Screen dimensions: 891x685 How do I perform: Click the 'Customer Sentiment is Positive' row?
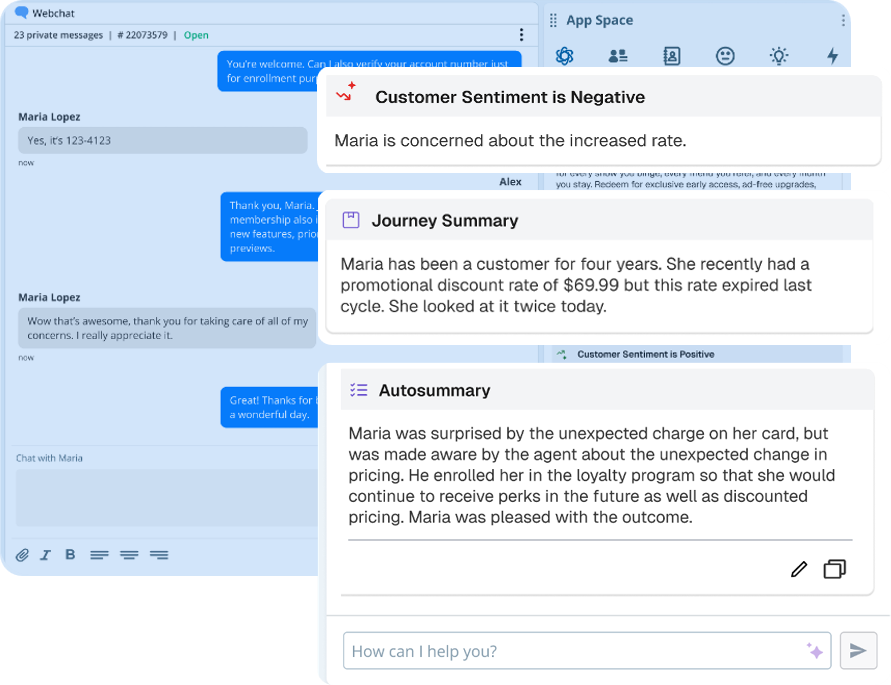pos(697,354)
